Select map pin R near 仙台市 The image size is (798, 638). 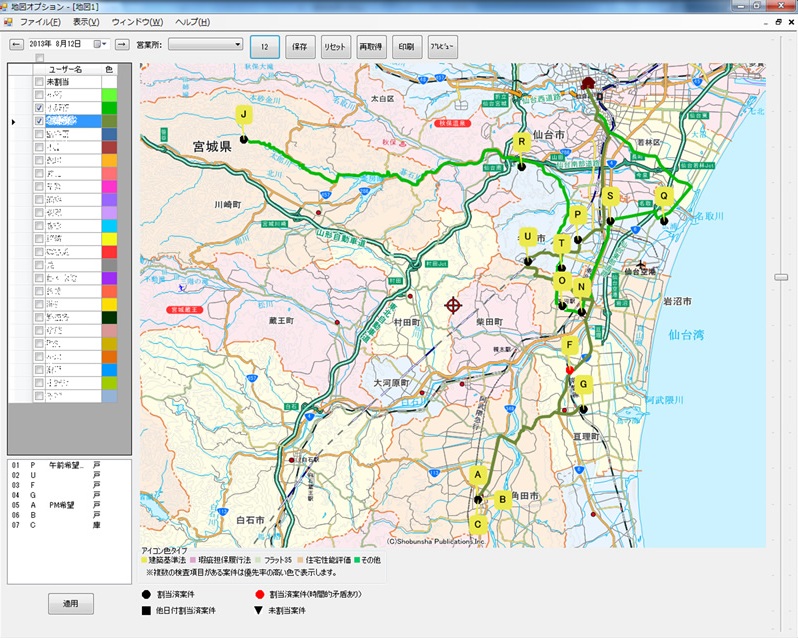coord(521,143)
